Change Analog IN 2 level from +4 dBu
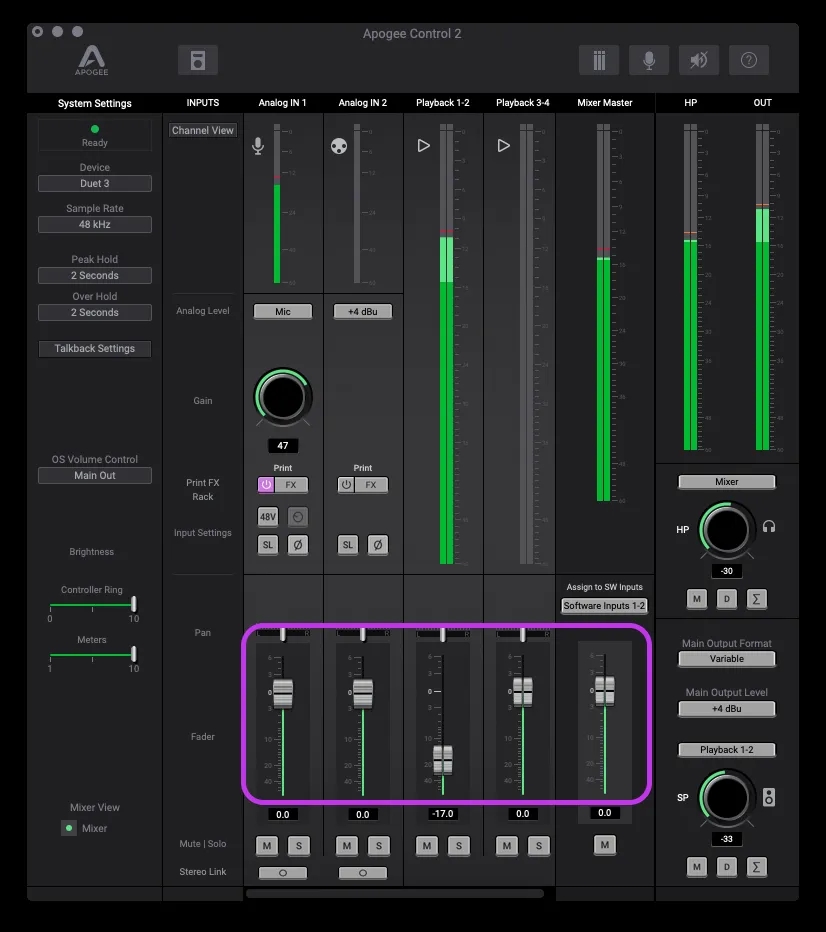The width and height of the screenshot is (826, 932). (362, 311)
